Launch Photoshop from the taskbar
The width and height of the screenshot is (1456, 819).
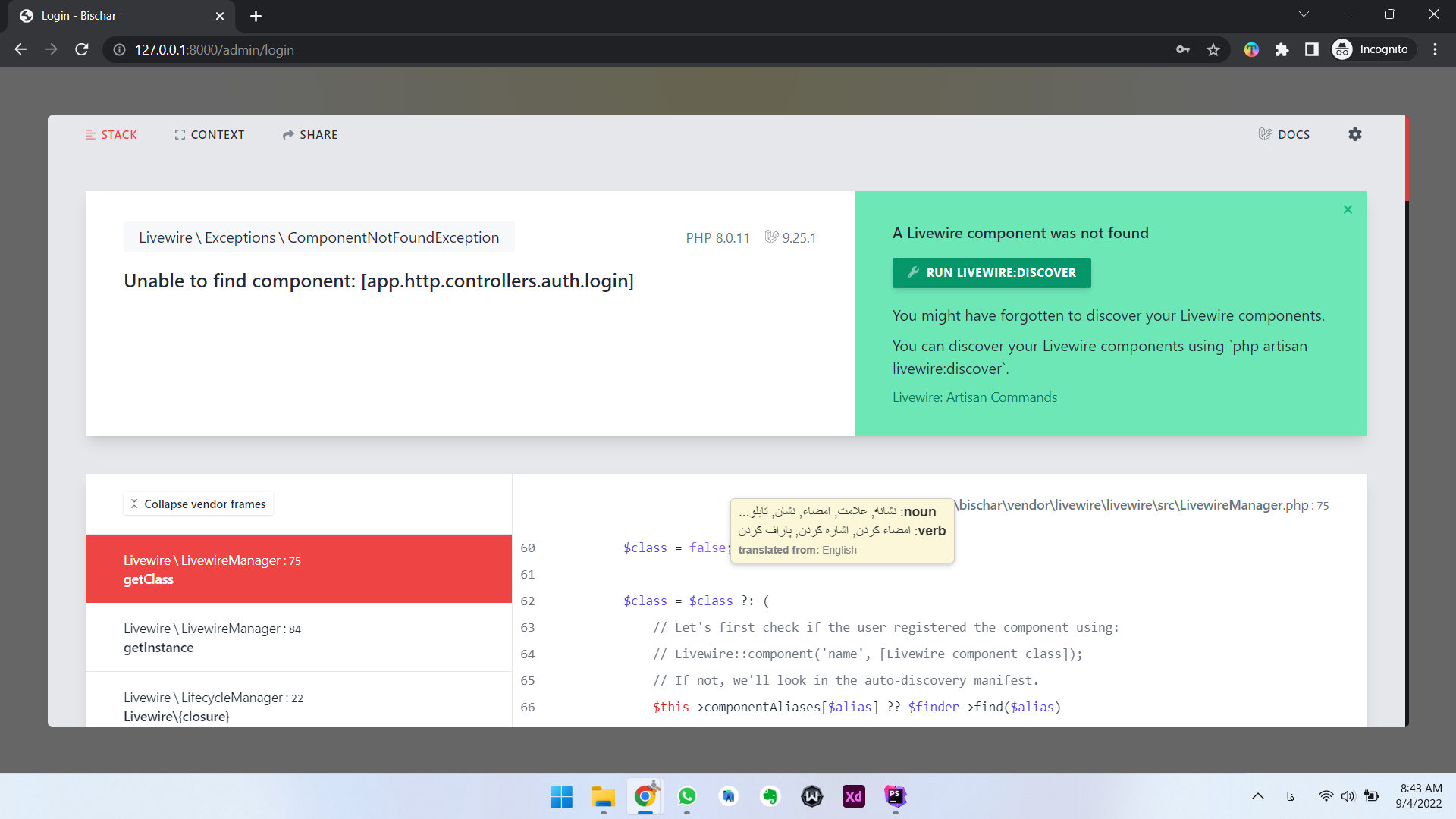[895, 796]
